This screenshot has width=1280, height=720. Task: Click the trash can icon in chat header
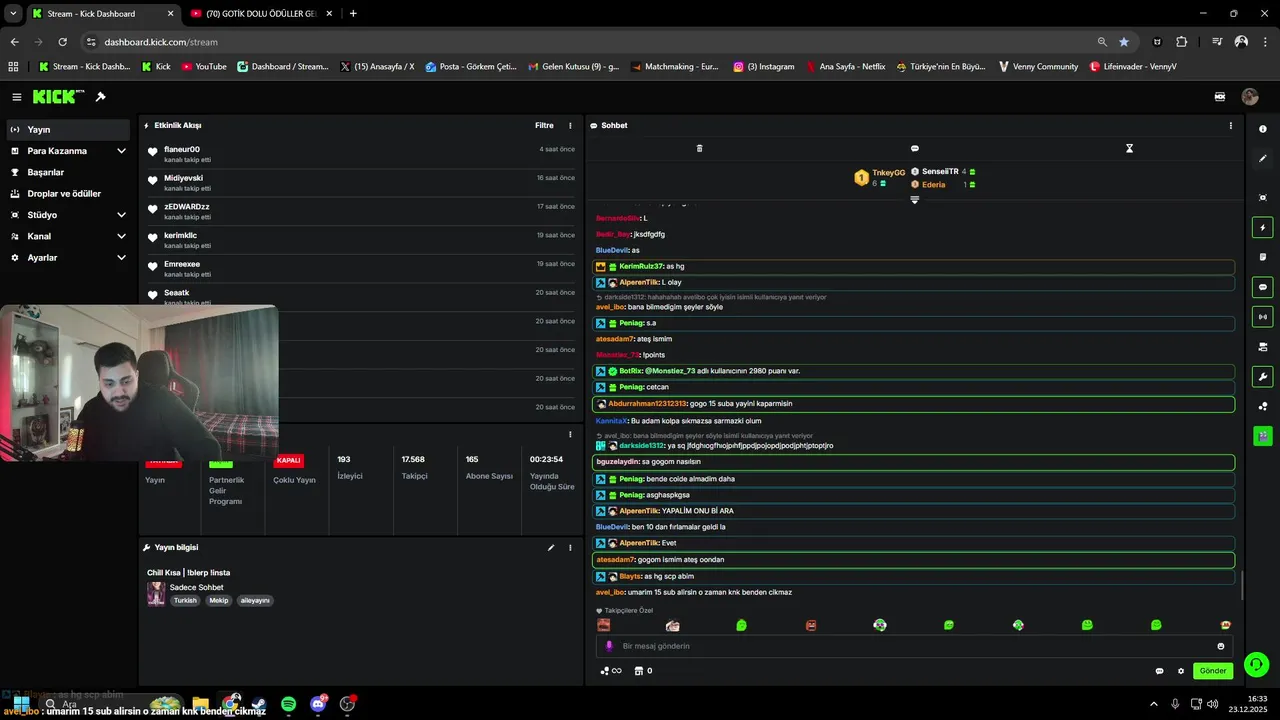coord(699,148)
